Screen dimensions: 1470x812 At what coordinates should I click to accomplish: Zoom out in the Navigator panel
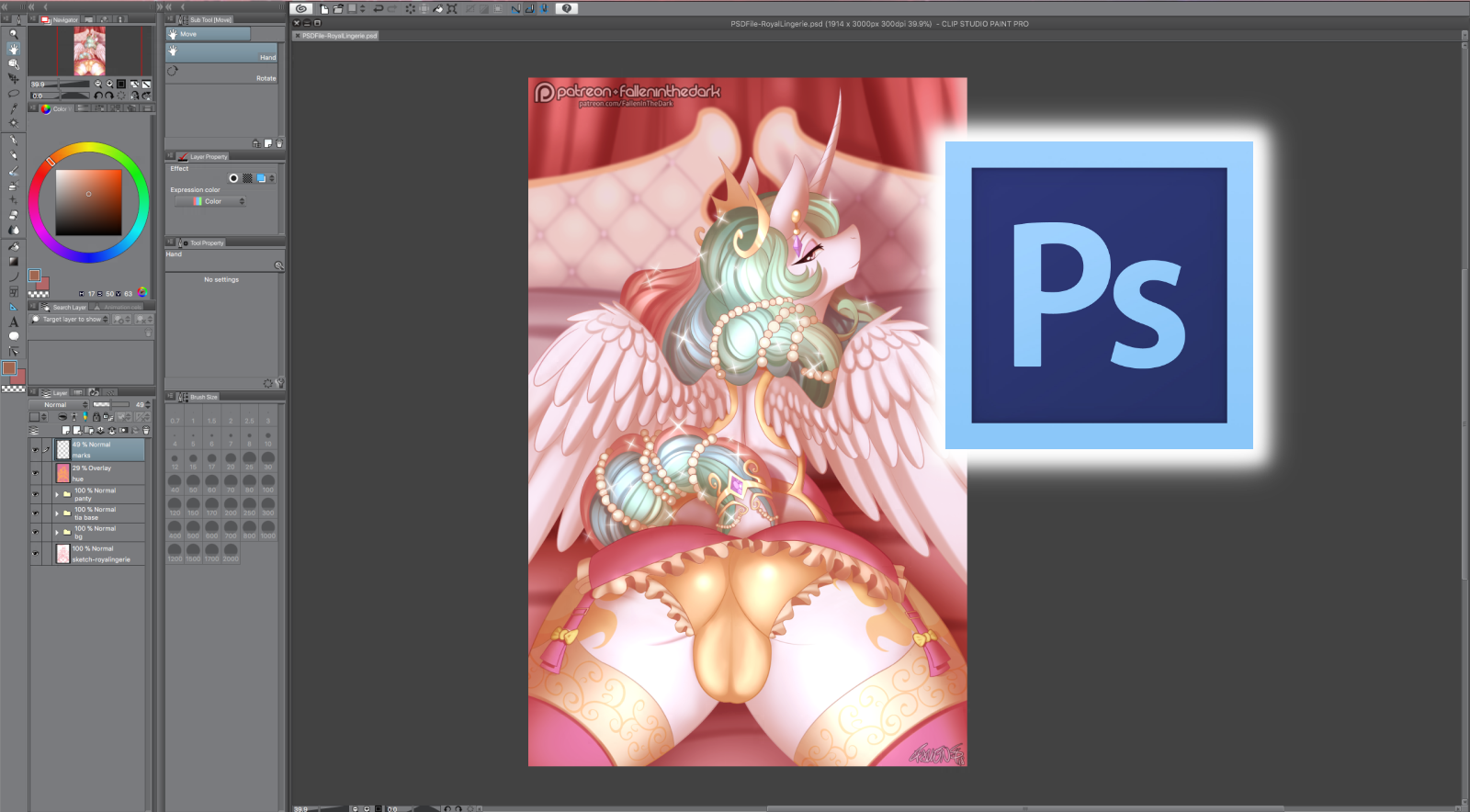98,84
